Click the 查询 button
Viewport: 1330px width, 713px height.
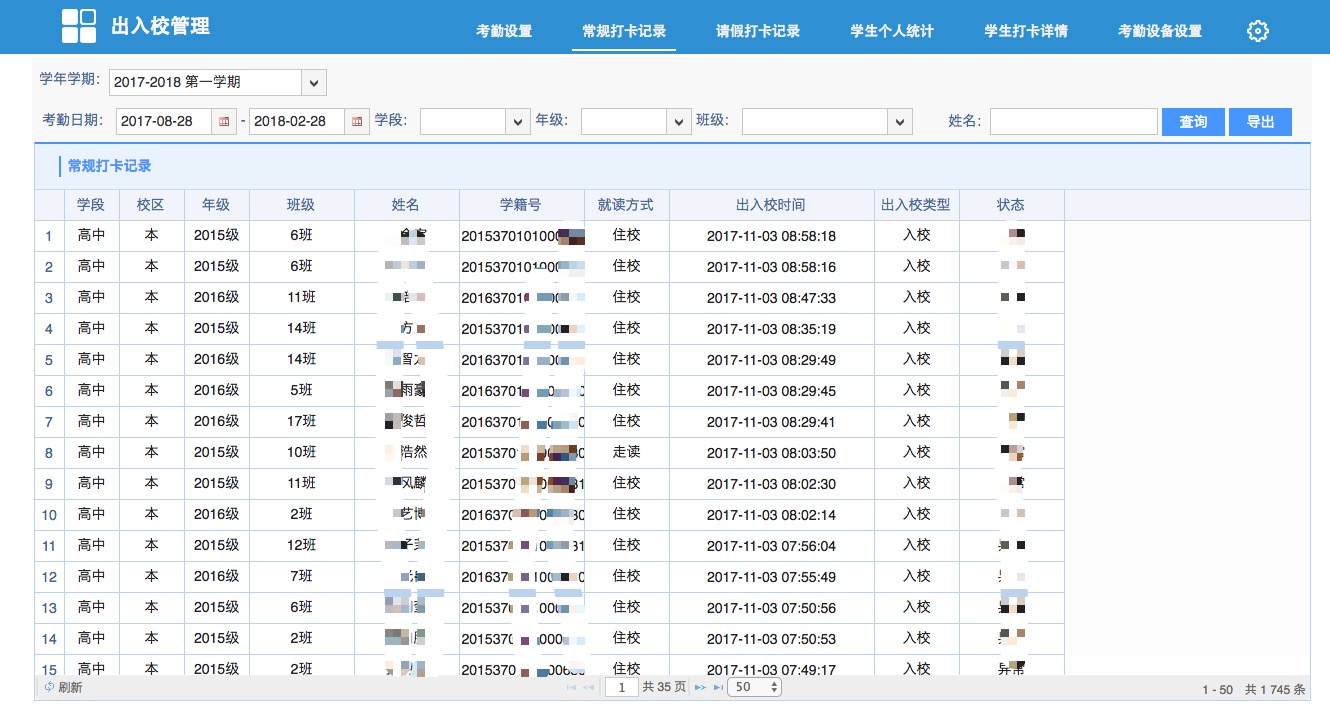(1193, 122)
